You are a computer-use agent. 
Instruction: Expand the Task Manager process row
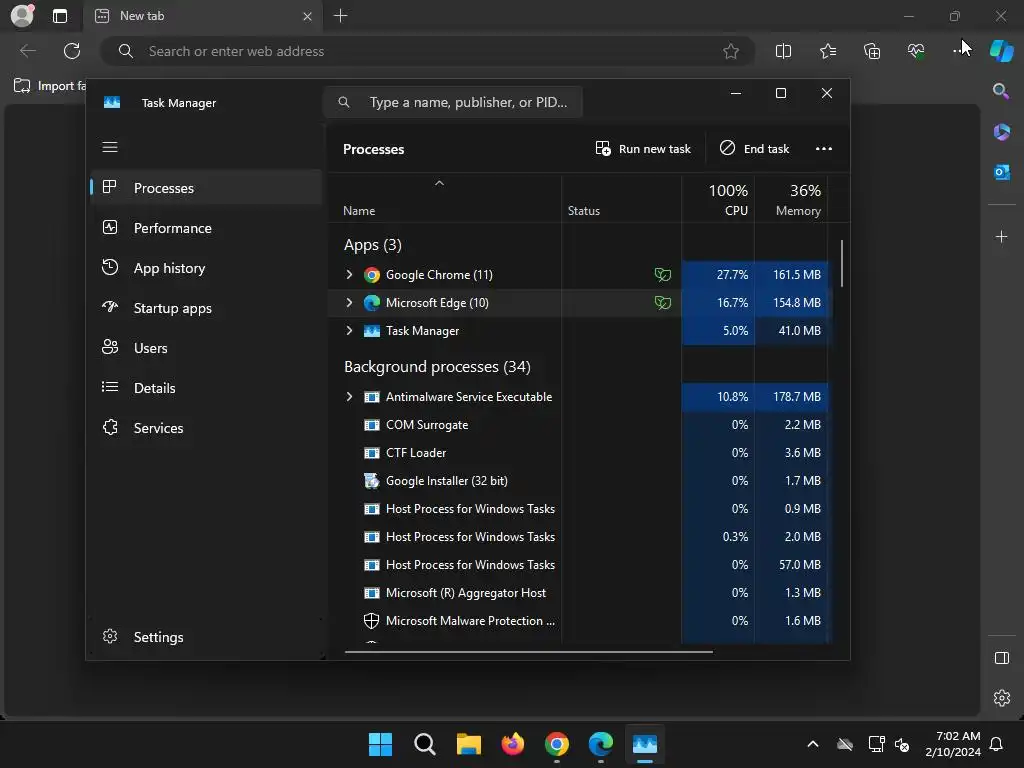(349, 330)
